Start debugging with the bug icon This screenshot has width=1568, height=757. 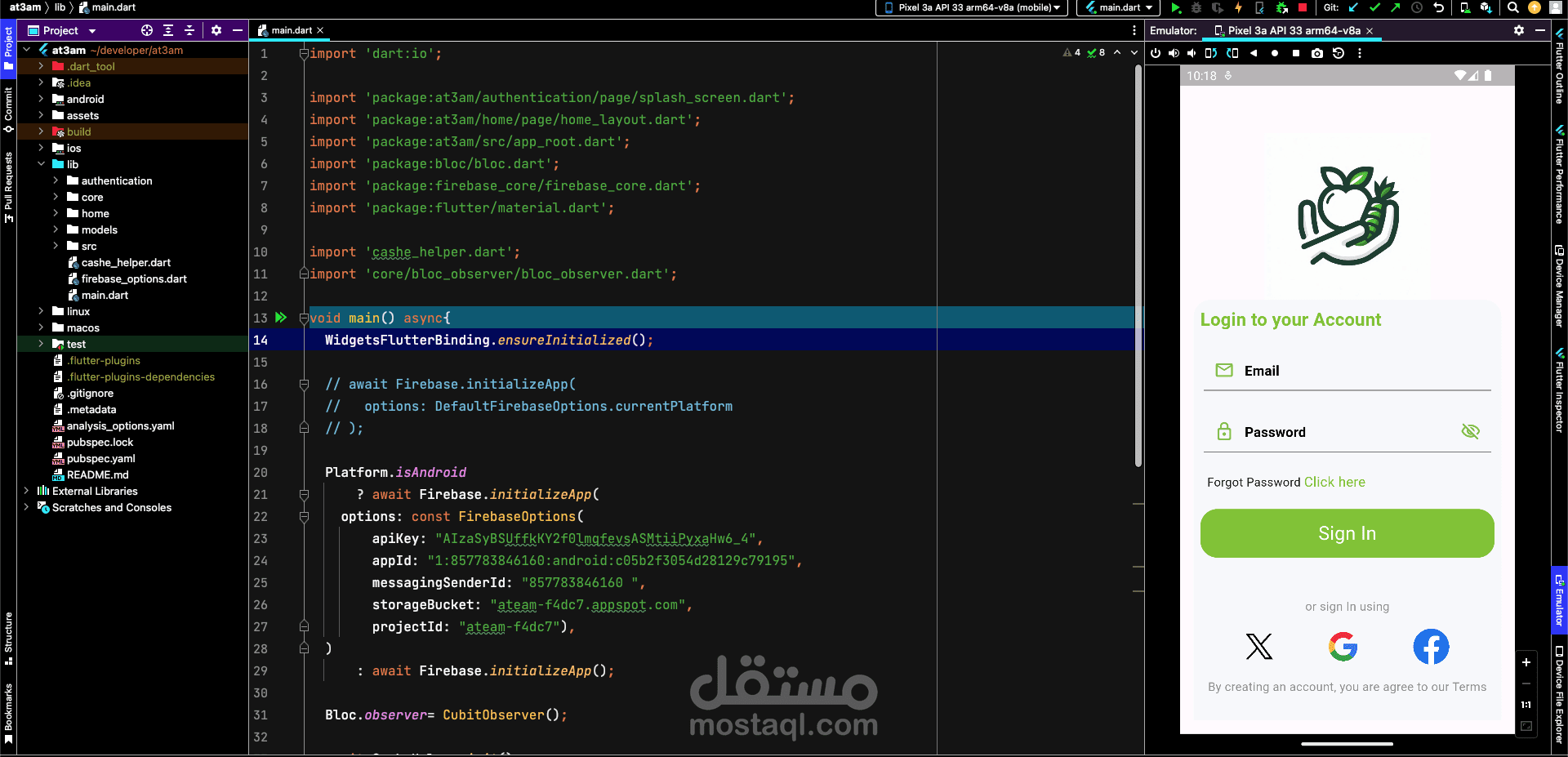pos(1196,7)
